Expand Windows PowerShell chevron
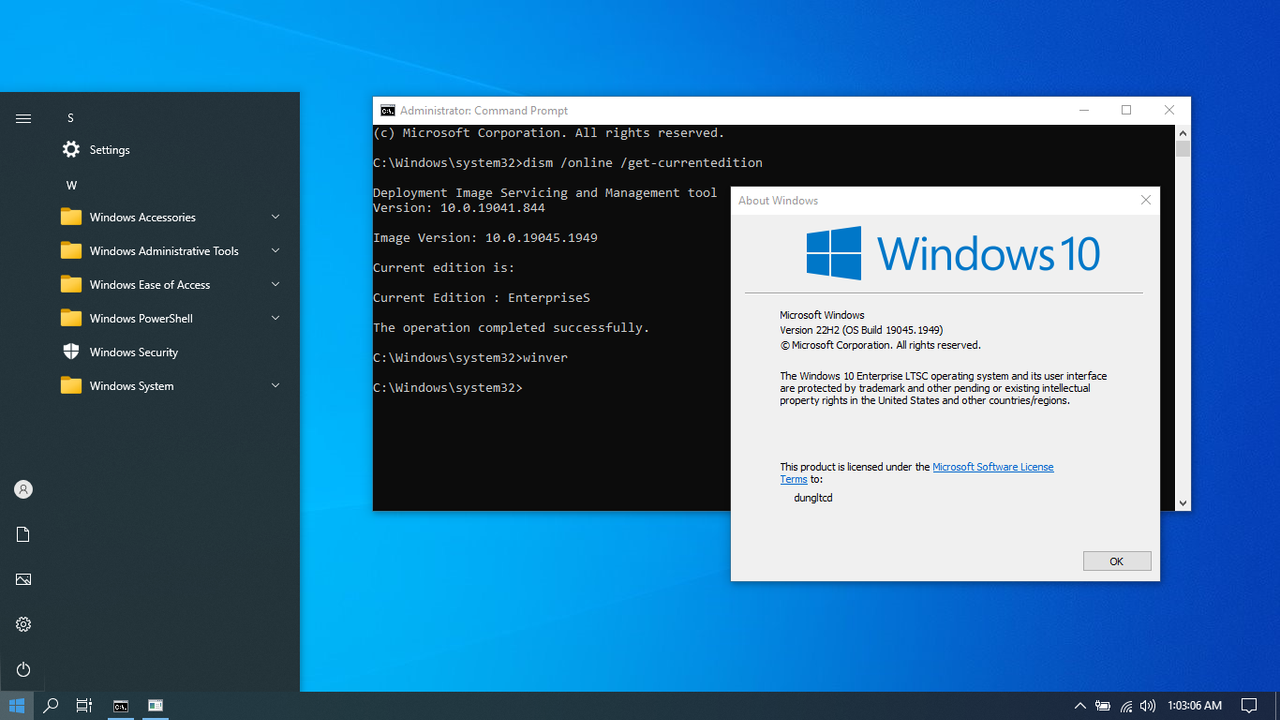 tap(275, 318)
